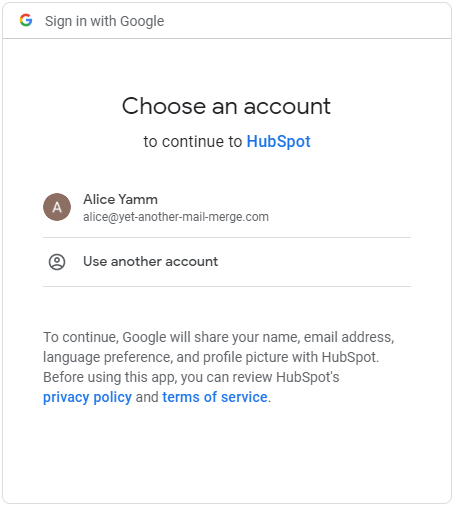Click the person icon beside Use another account
This screenshot has height=506, width=454.
click(57, 262)
